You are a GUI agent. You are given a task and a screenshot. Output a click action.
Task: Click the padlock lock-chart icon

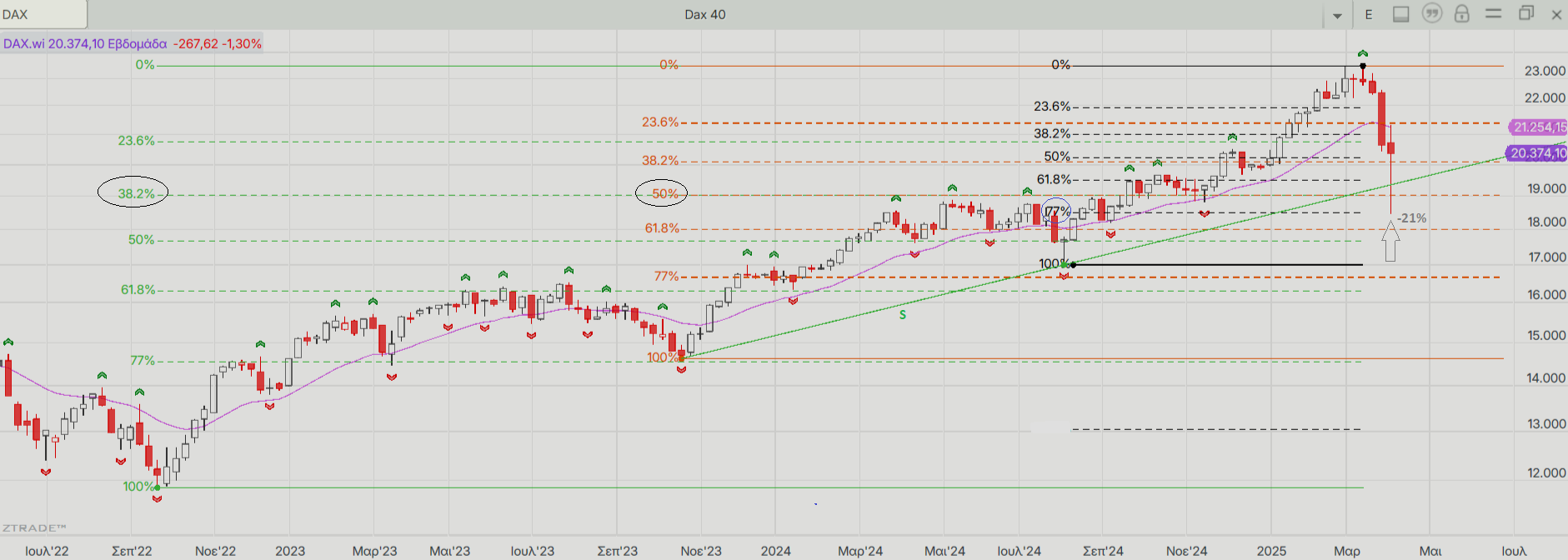tap(1461, 14)
